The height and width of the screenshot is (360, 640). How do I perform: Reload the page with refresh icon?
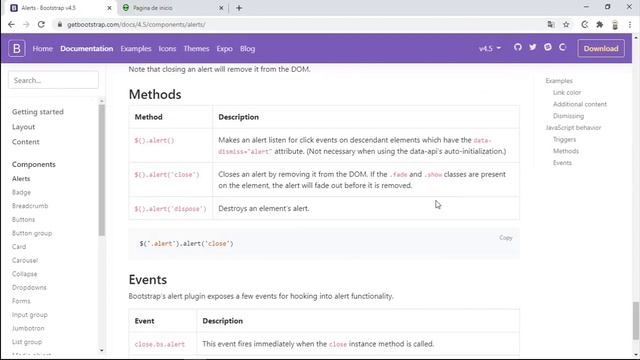(x=41, y=24)
